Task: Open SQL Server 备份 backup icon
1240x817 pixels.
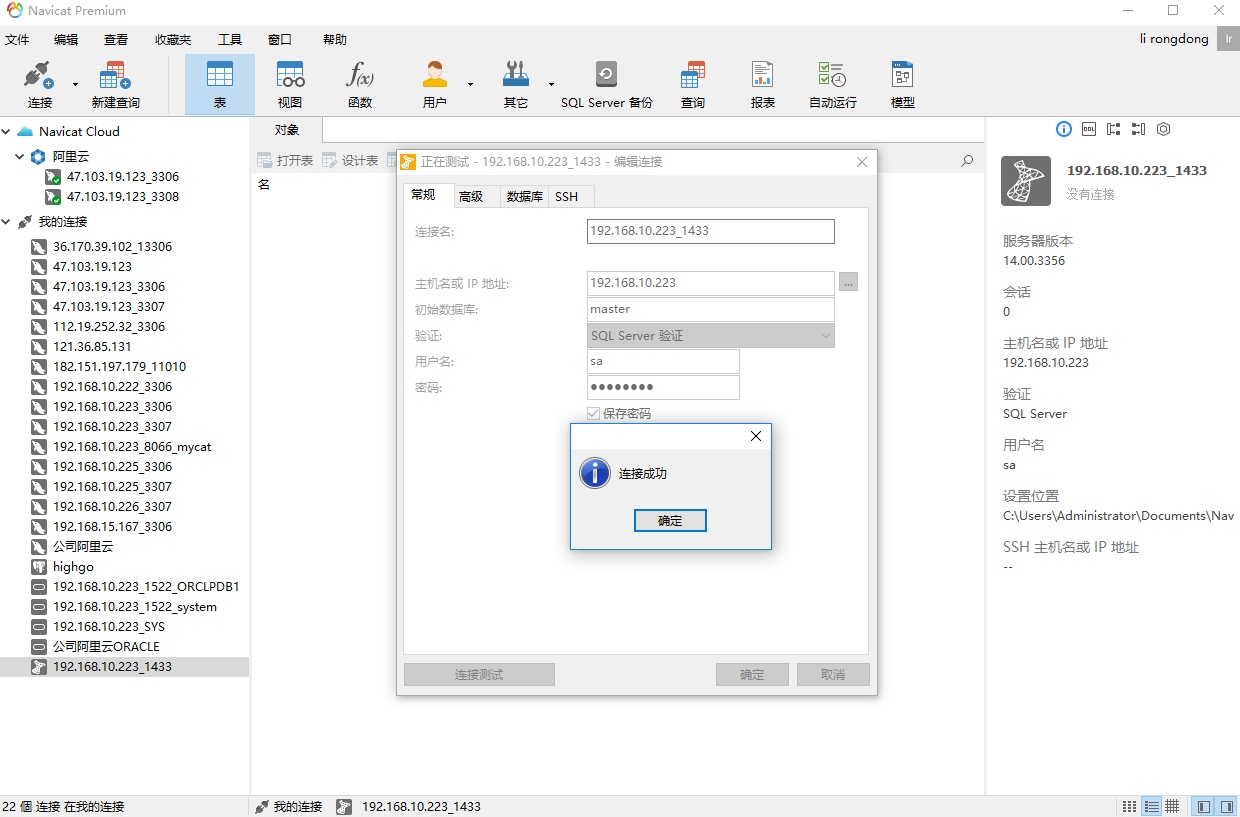Action: coord(607,85)
